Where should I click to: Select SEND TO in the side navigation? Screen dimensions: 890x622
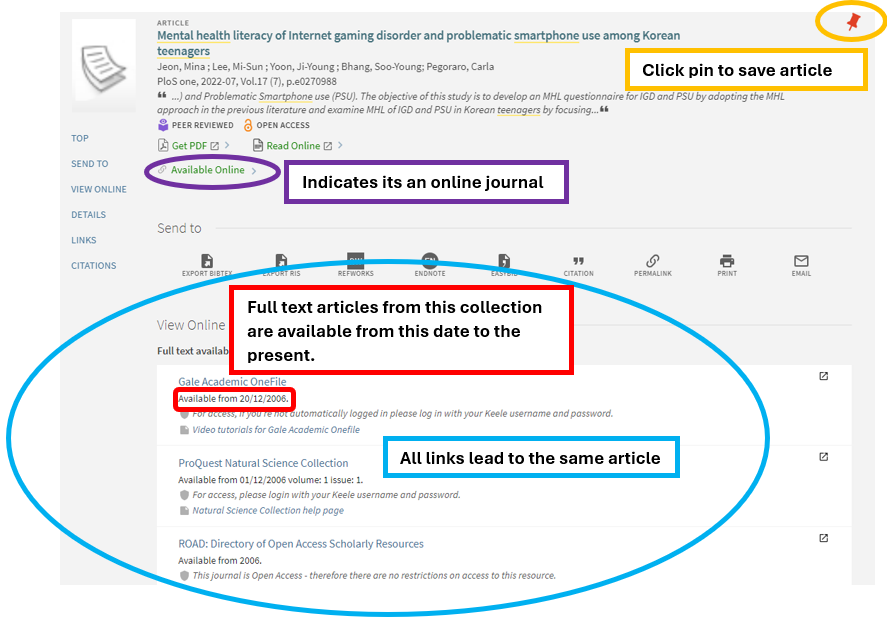(x=90, y=163)
